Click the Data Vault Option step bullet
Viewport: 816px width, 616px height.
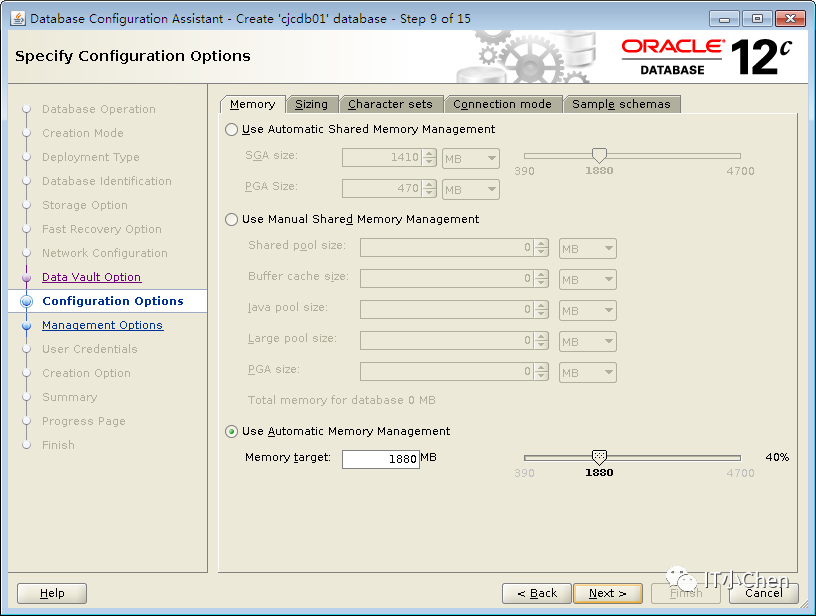[27, 277]
